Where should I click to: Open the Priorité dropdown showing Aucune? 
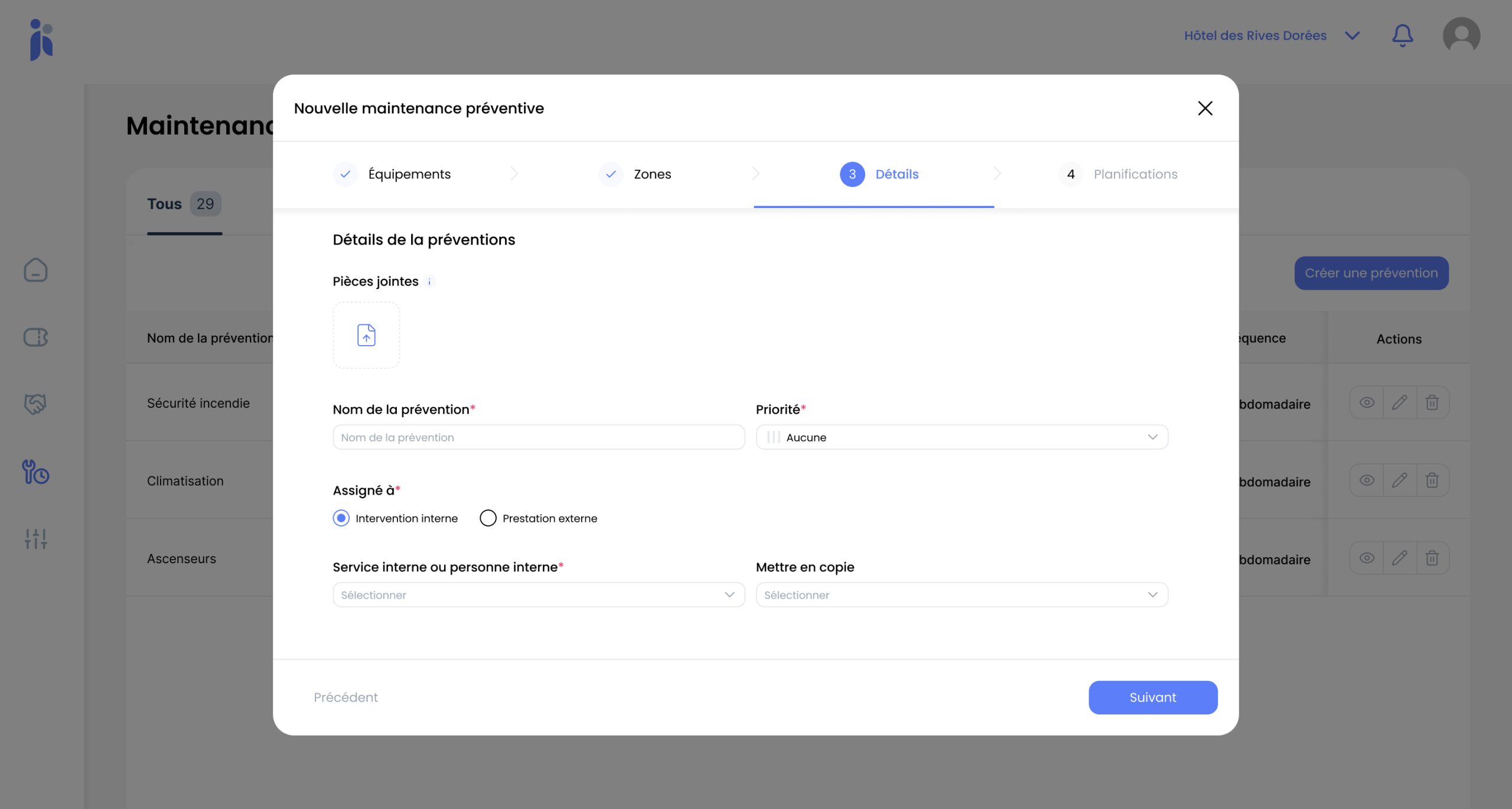pos(962,437)
